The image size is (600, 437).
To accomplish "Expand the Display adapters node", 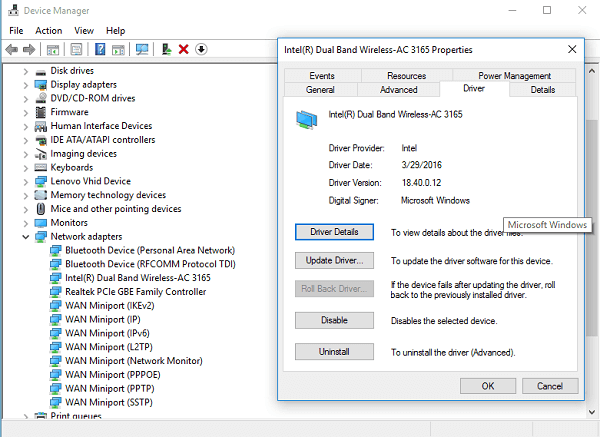I will point(26,85).
